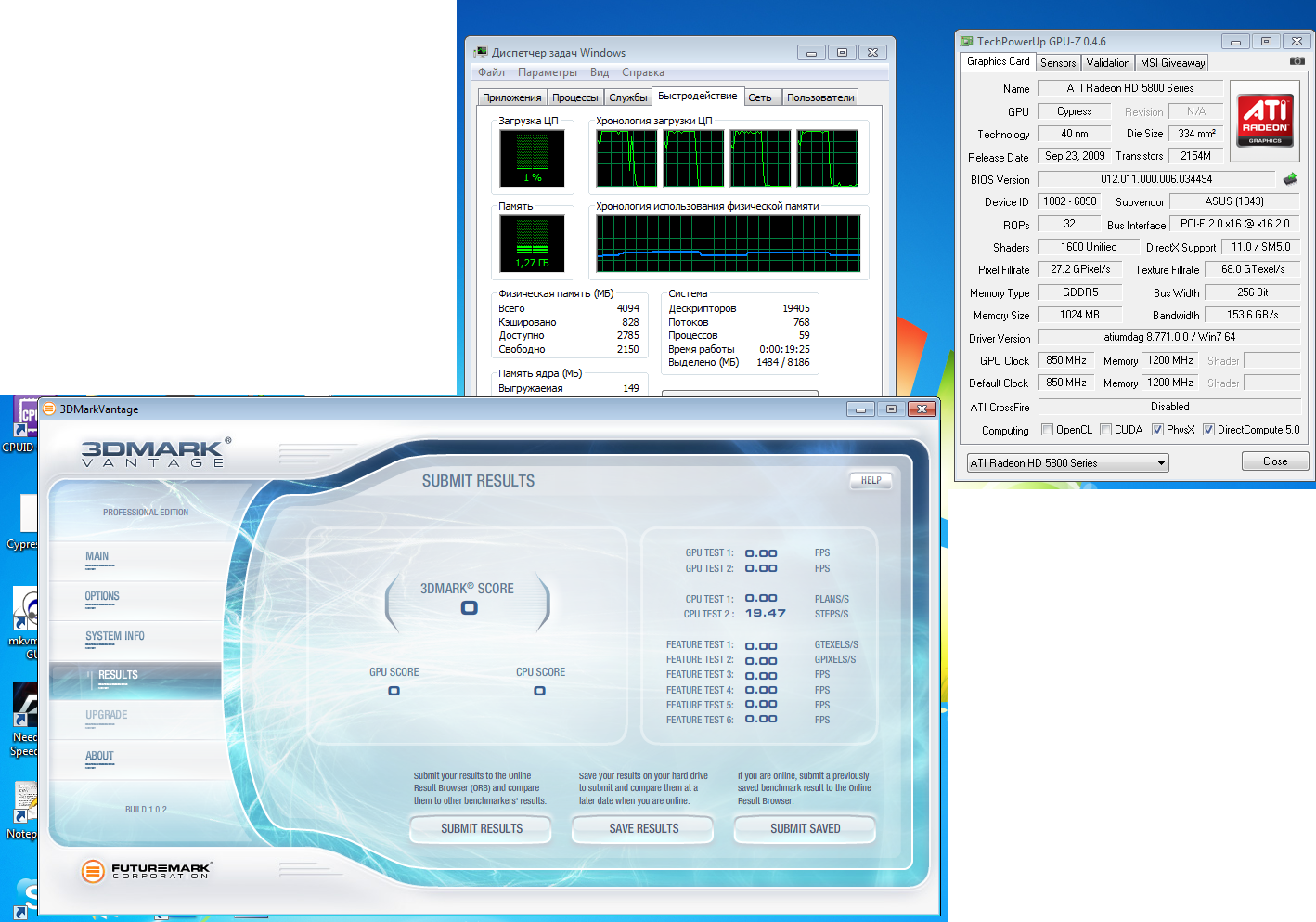
Task: Click the 3DMarkVantage title bar icon
Action: coord(49,409)
